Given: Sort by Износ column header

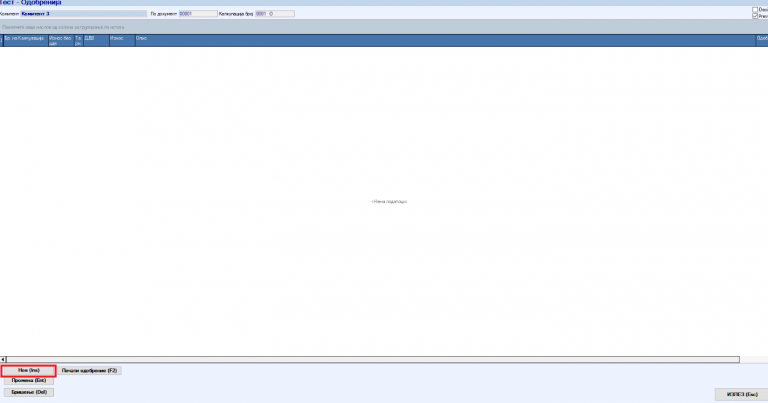Looking at the screenshot, I should click(122, 41).
